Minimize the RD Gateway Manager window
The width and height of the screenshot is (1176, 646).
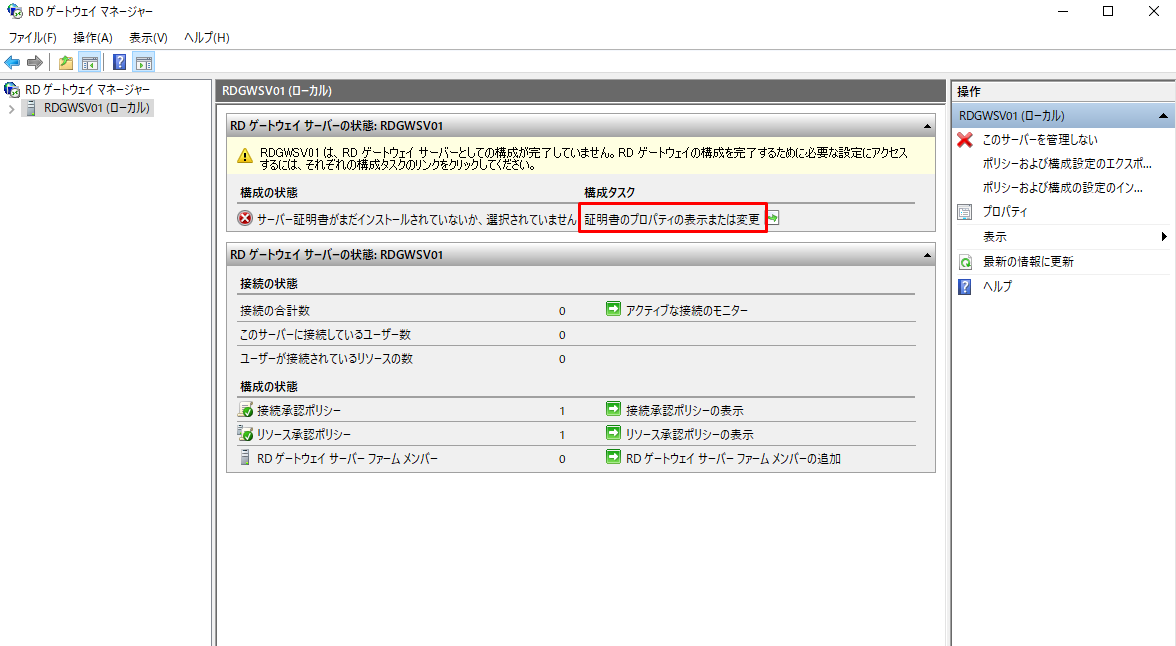coord(1063,11)
